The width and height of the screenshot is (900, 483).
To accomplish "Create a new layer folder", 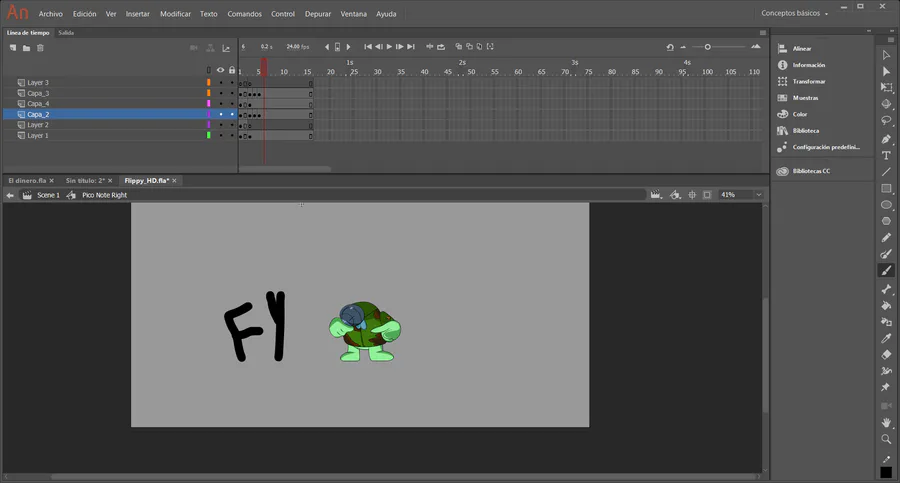I will pyautogui.click(x=26, y=48).
